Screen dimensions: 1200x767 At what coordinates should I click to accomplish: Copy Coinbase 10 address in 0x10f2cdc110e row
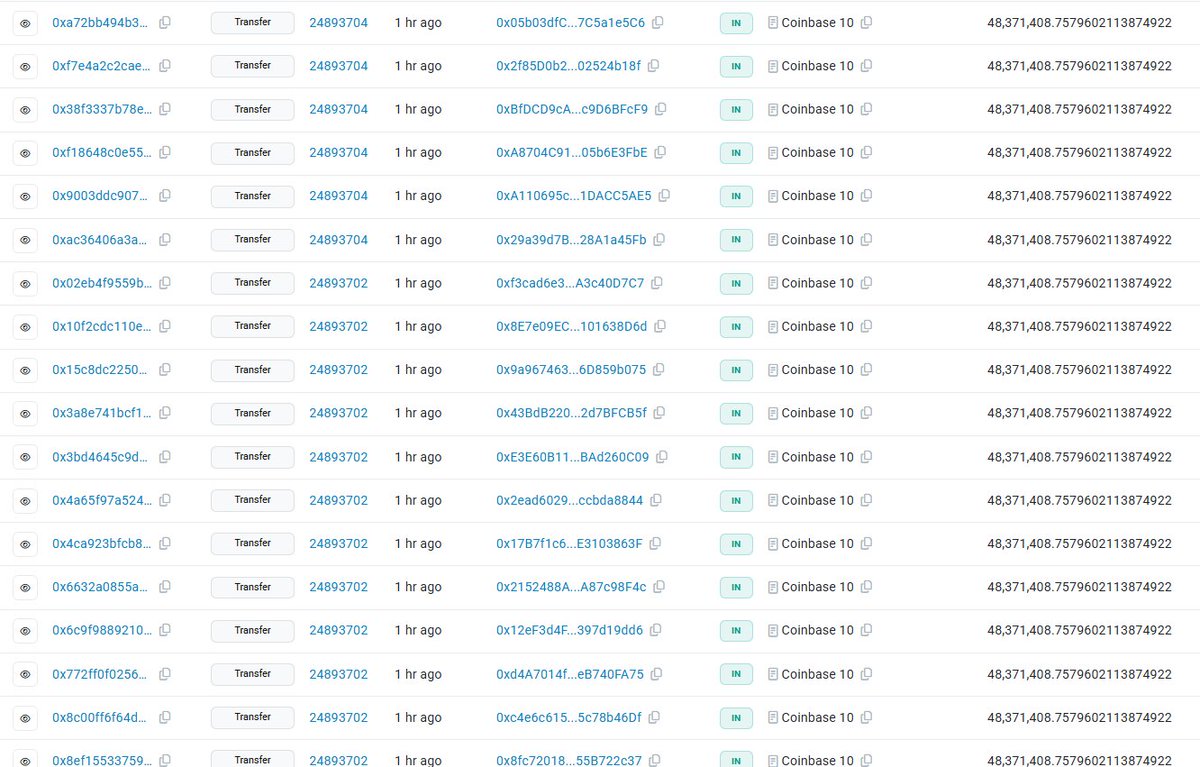(866, 326)
